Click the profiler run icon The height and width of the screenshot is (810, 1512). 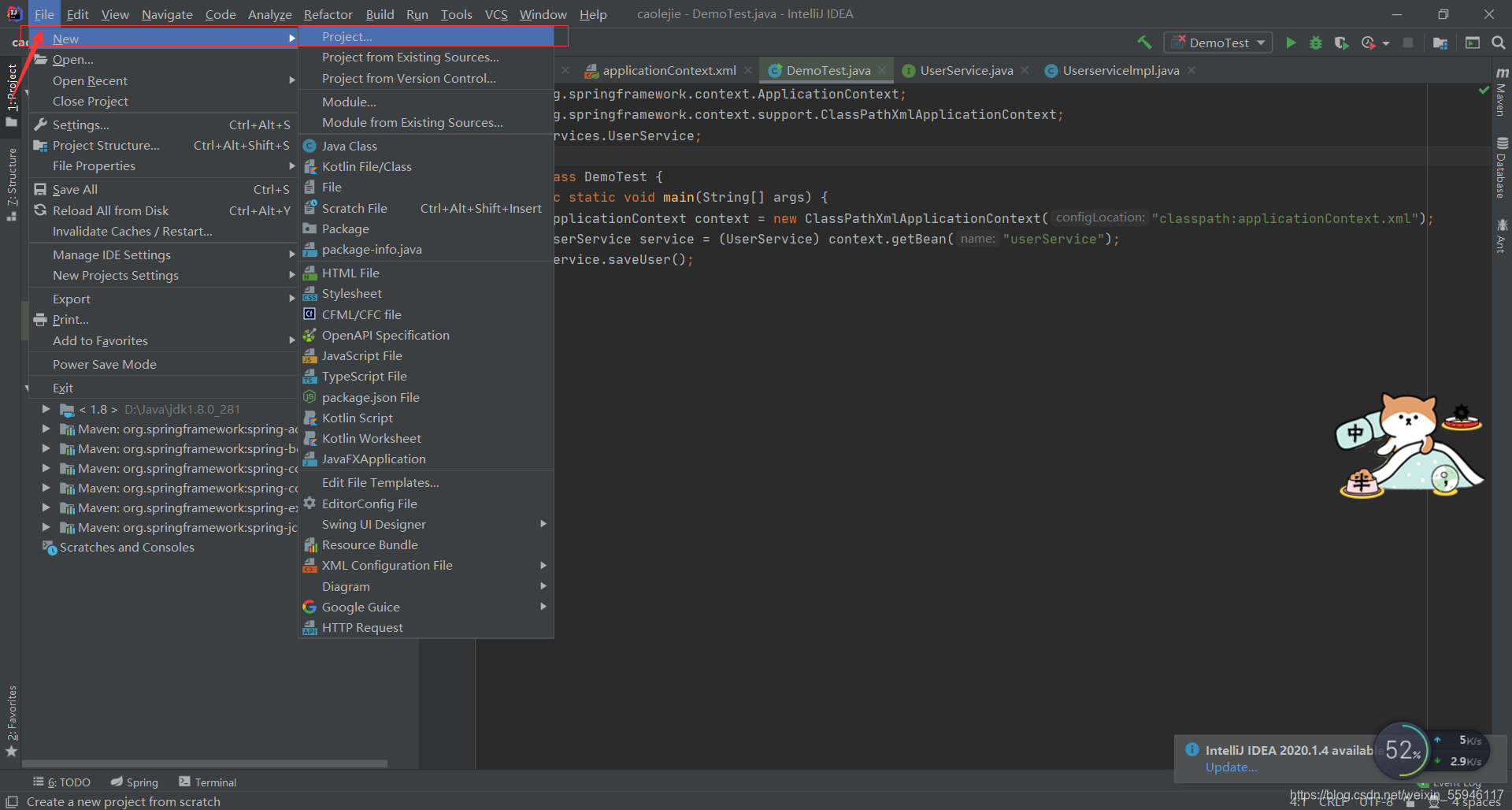(x=1369, y=43)
